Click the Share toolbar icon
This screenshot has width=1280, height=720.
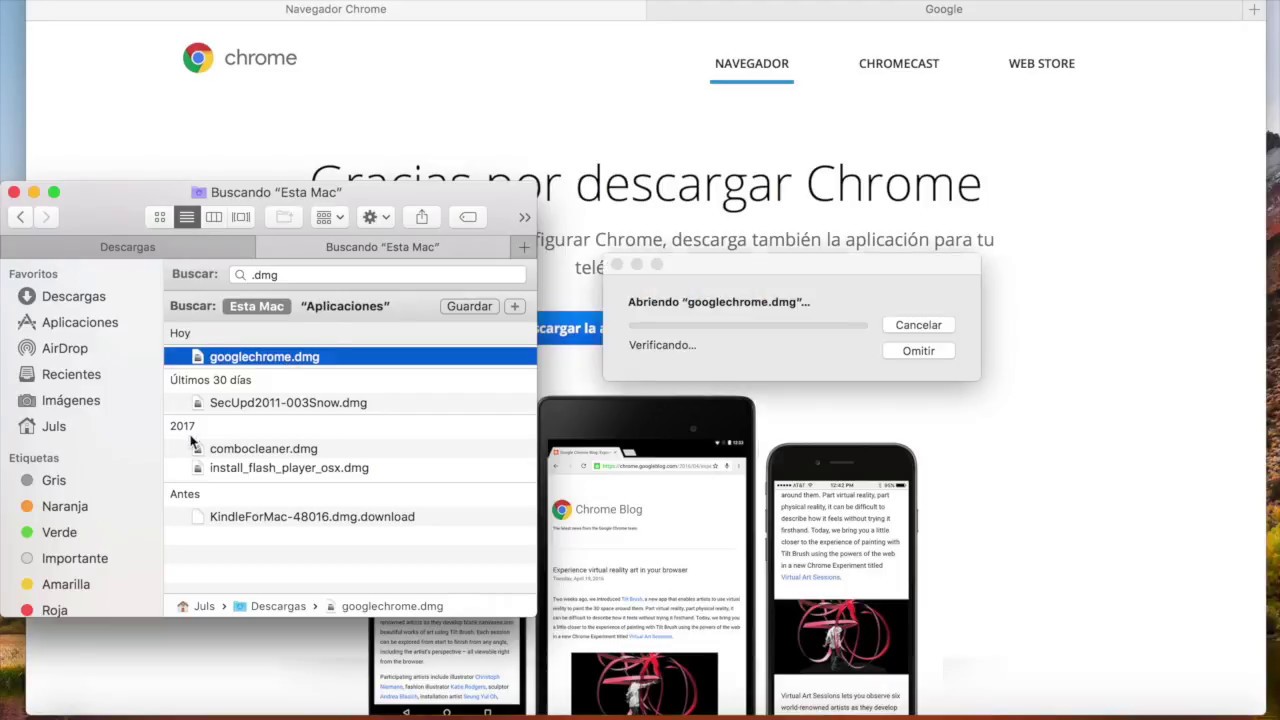[x=422, y=217]
